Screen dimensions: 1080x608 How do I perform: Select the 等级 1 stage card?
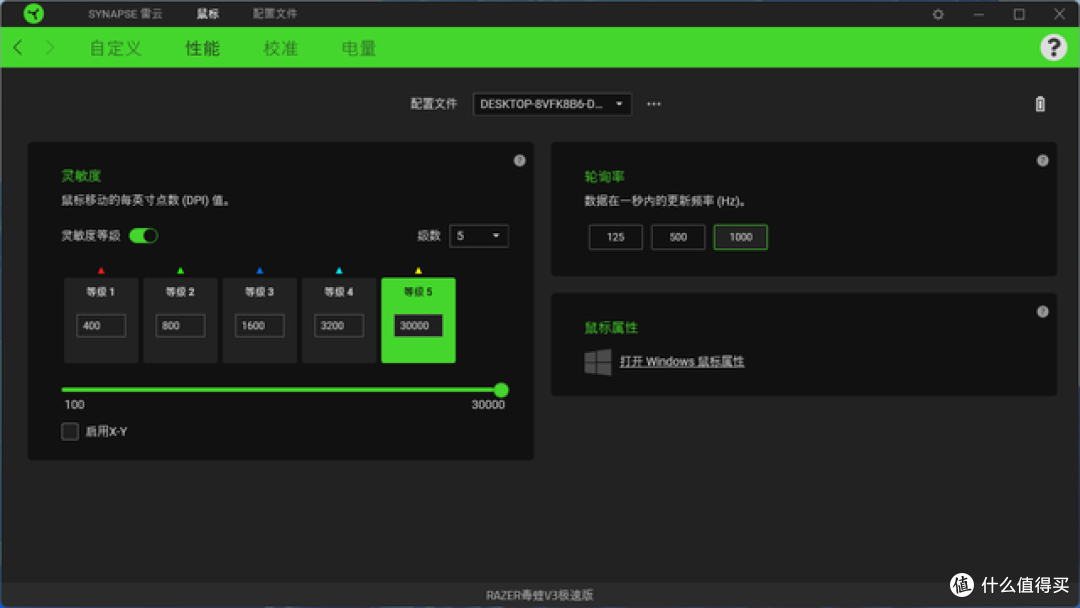101,320
